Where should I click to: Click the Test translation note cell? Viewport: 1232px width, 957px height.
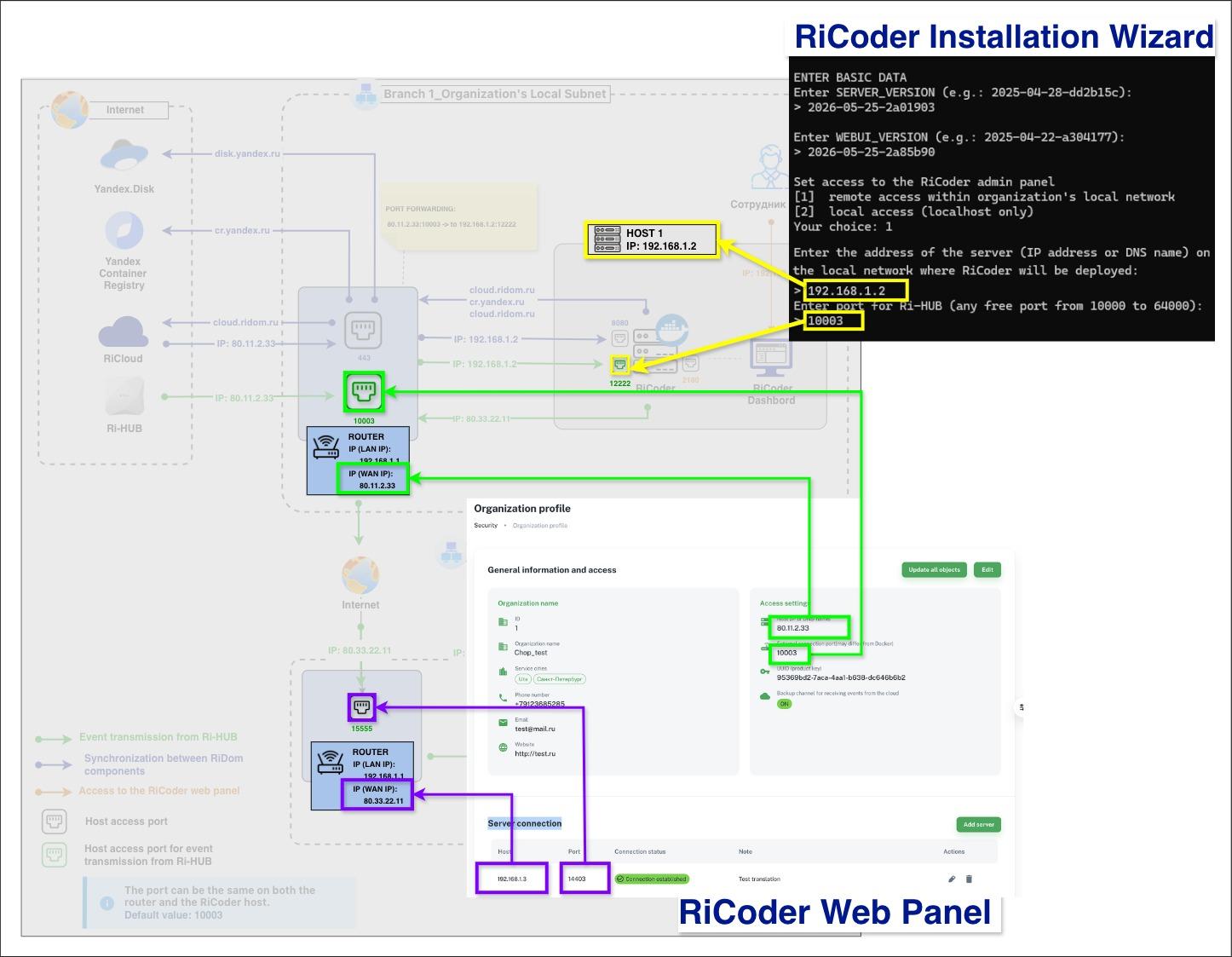(x=759, y=879)
